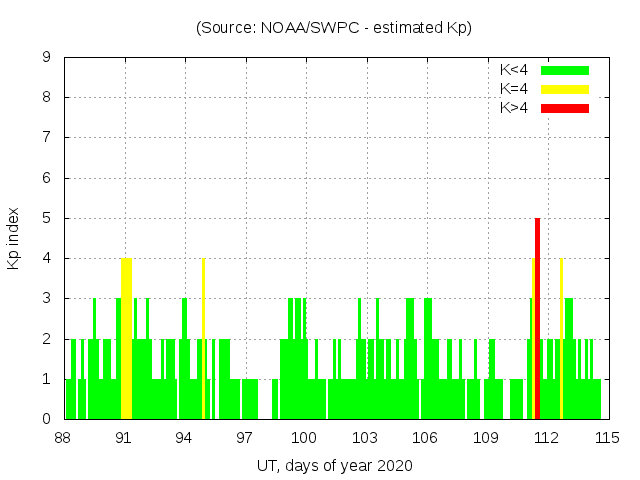Click the y-axis tick label 5
This screenshot has height=480, width=640.
click(x=46, y=218)
